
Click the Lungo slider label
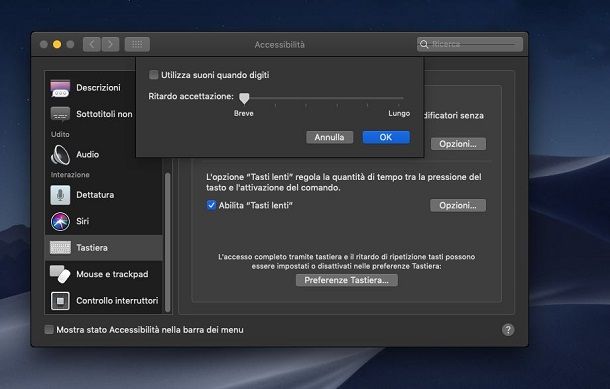[x=399, y=114]
